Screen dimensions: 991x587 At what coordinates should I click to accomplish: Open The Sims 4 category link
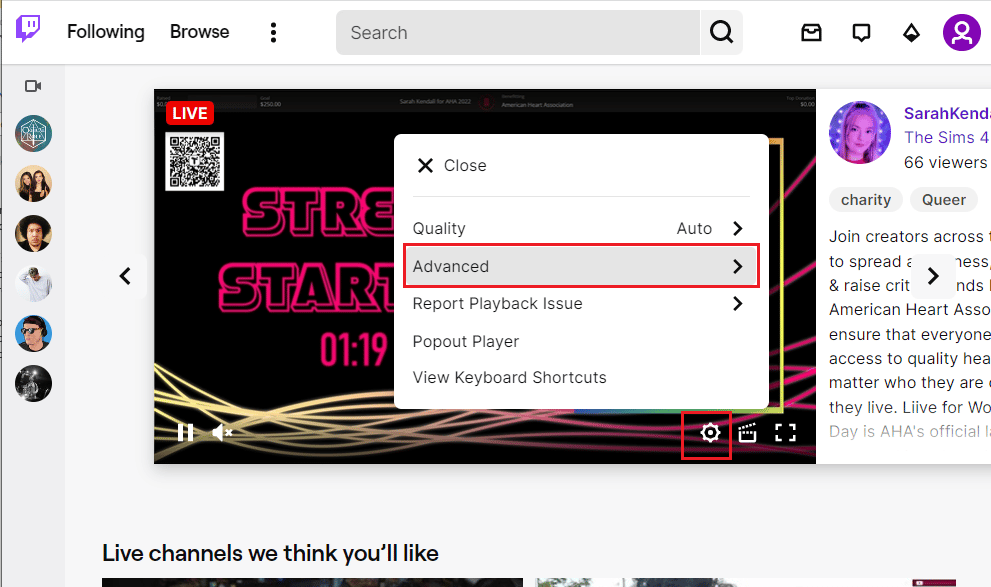click(947, 137)
